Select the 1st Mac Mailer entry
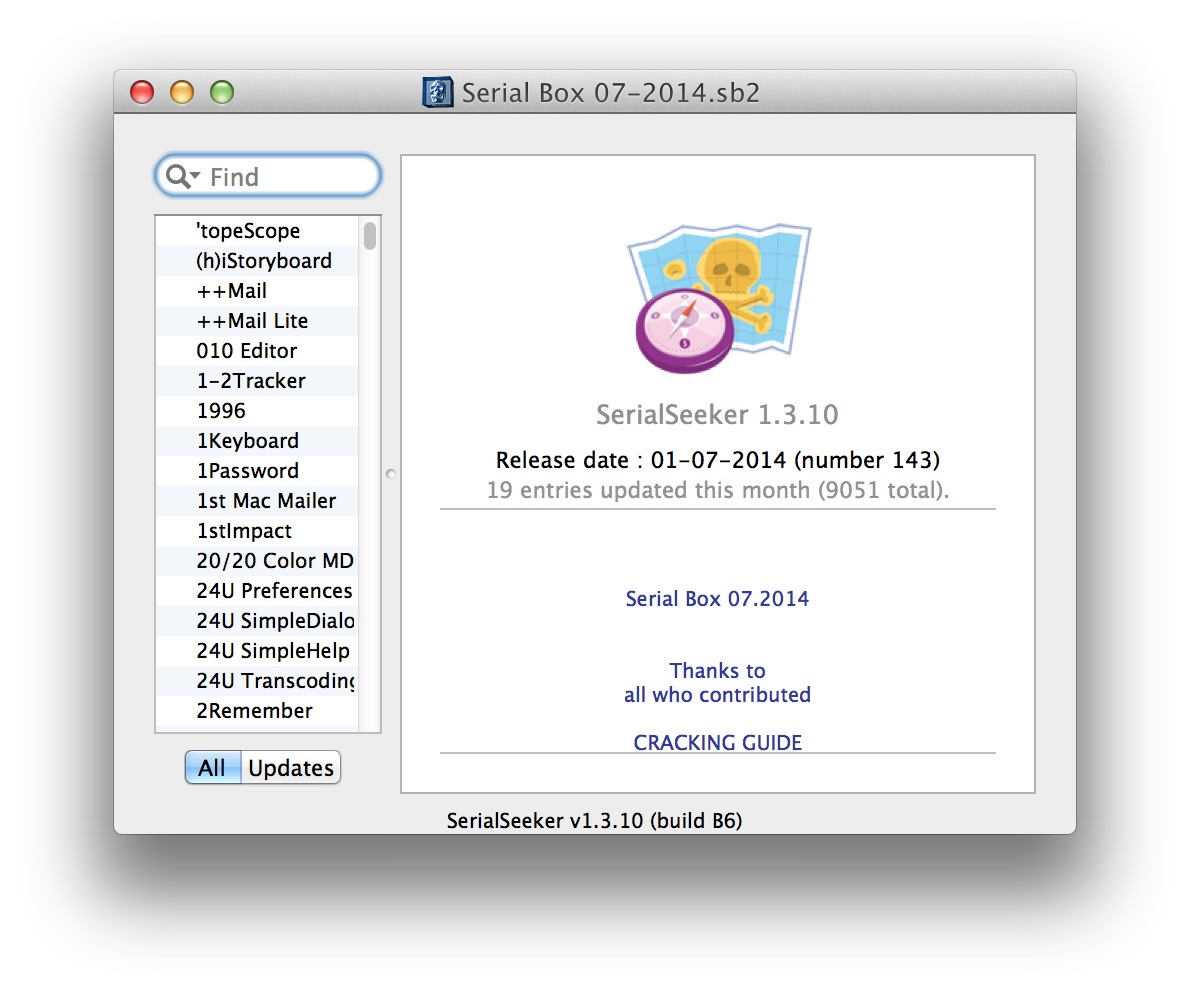1190x992 pixels. point(257,501)
